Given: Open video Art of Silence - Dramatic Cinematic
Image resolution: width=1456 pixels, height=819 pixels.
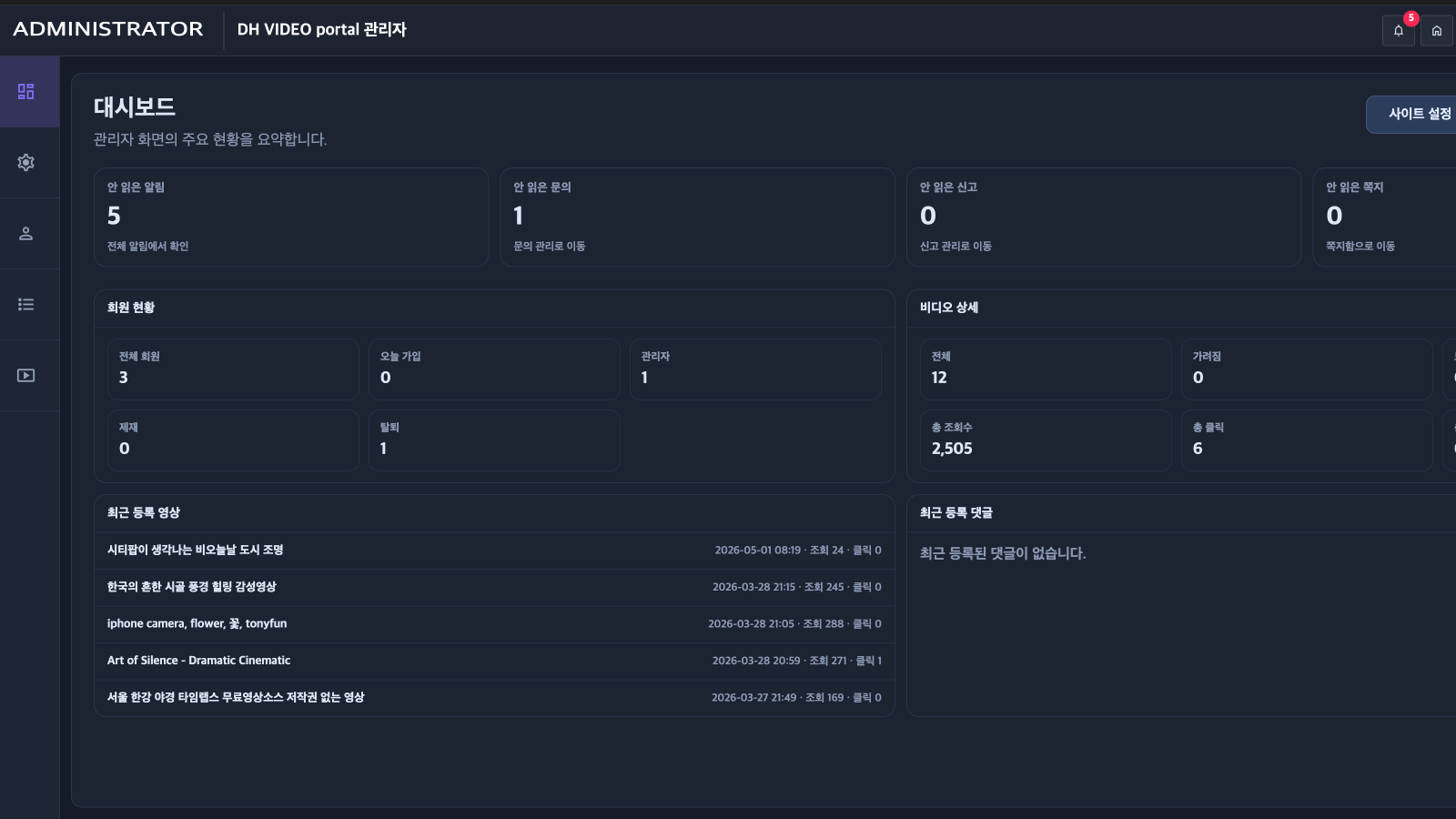Looking at the screenshot, I should tap(198, 661).
